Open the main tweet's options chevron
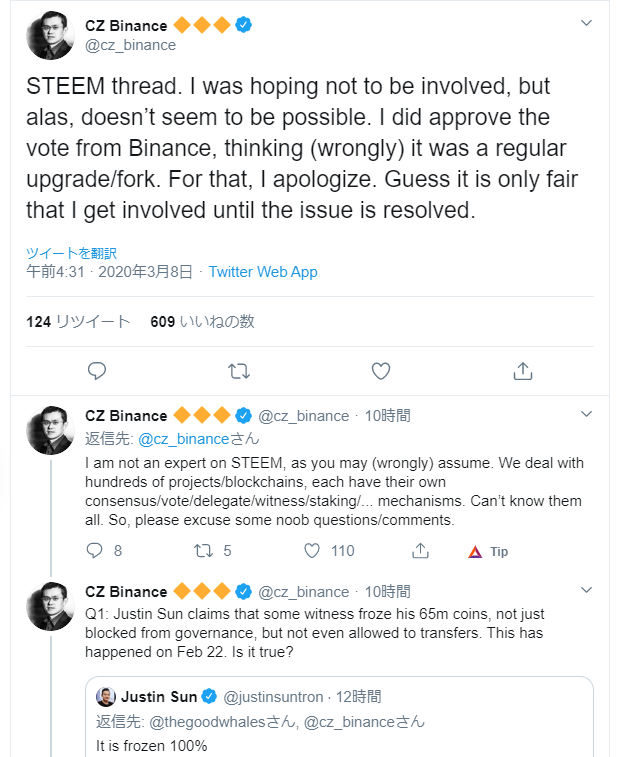624x757 pixels. tap(588, 23)
